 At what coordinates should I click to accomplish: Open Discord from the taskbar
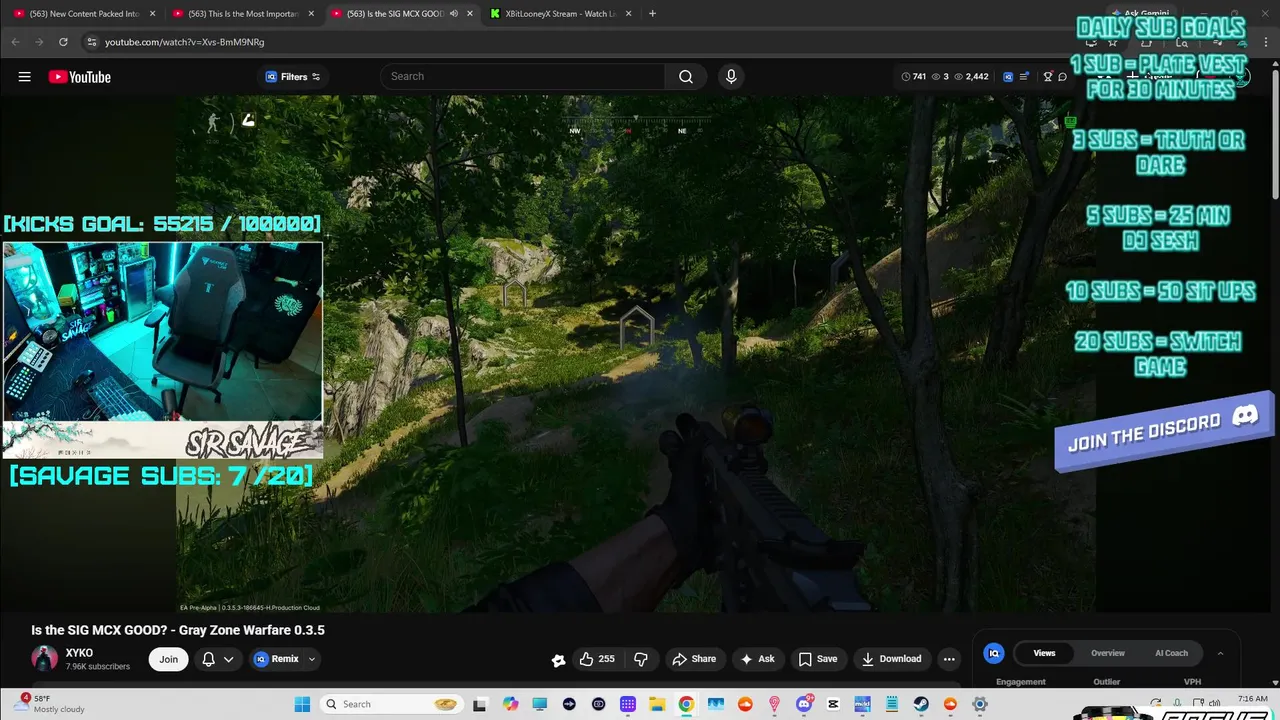pos(804,704)
